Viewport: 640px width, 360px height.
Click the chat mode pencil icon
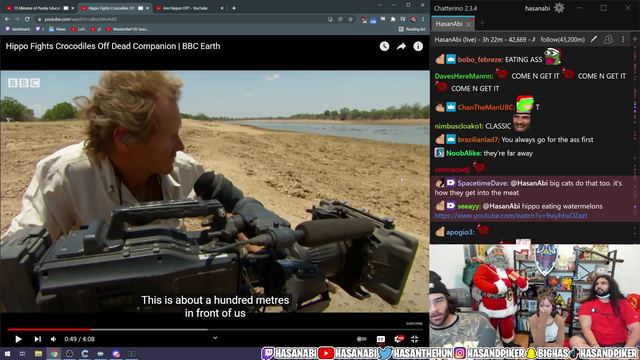[x=594, y=39]
